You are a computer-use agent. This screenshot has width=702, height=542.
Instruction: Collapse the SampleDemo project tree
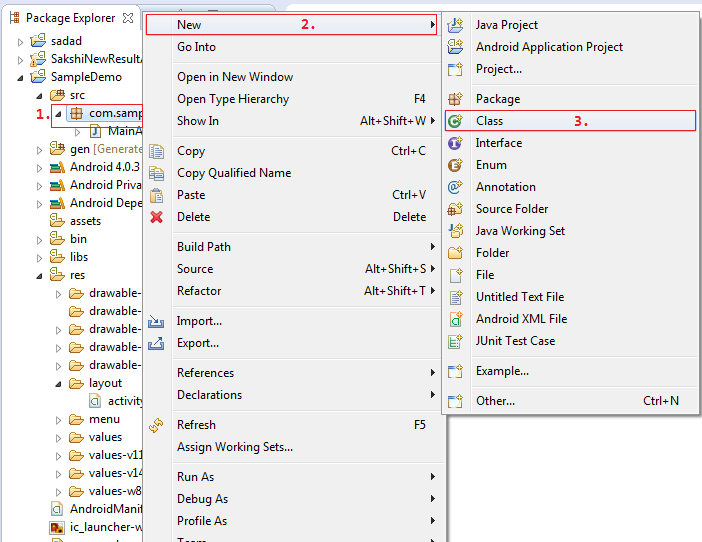click(x=22, y=77)
